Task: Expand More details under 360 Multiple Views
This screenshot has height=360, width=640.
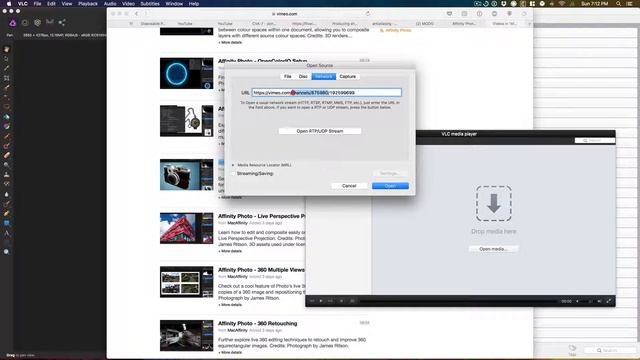Action: coord(230,305)
